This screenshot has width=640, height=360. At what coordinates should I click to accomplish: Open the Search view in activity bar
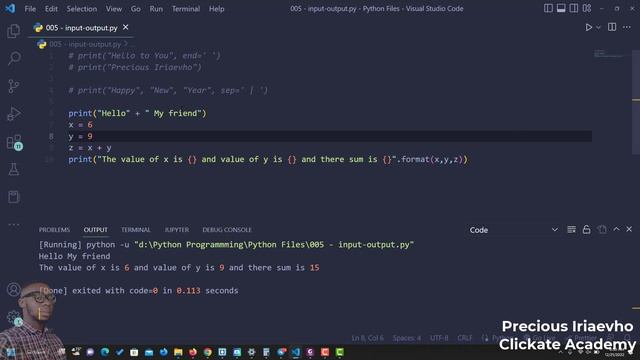[x=14, y=58]
